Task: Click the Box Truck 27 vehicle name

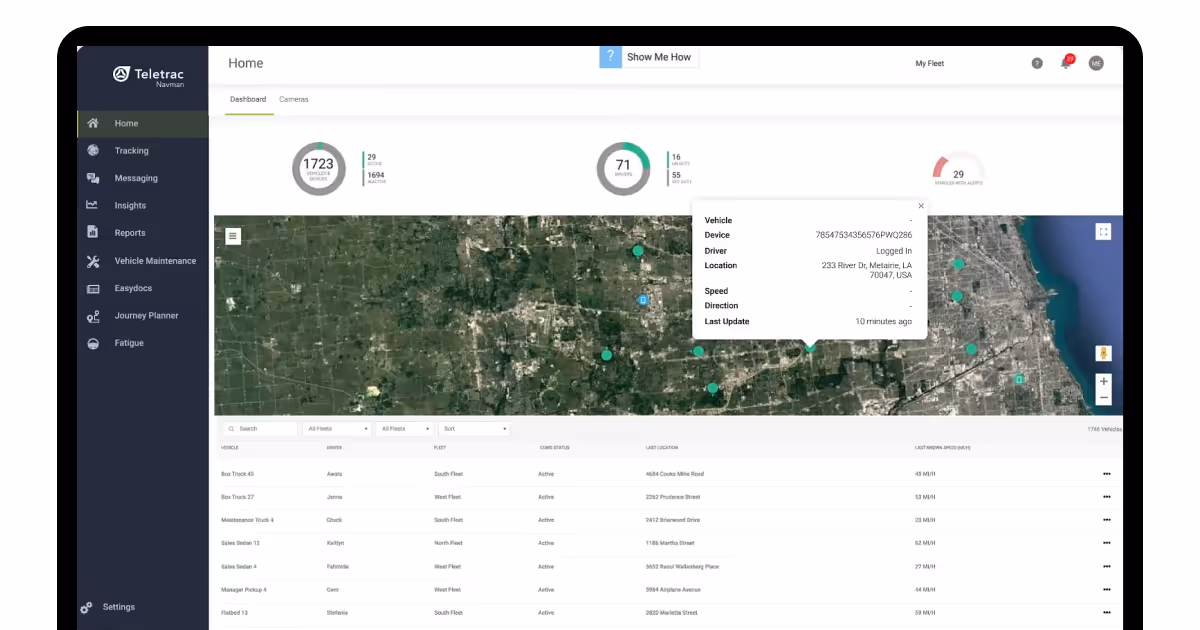Action: click(238, 497)
